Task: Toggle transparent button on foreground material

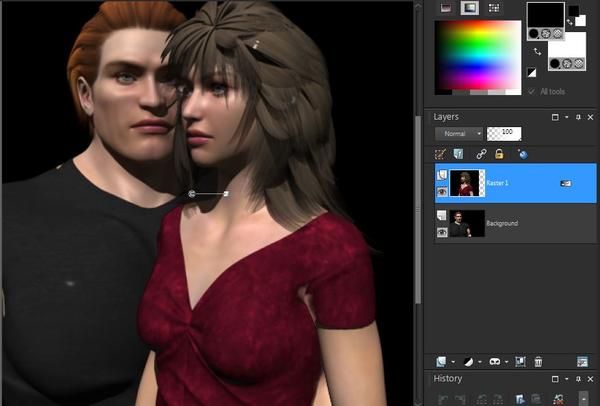Action: point(558,34)
